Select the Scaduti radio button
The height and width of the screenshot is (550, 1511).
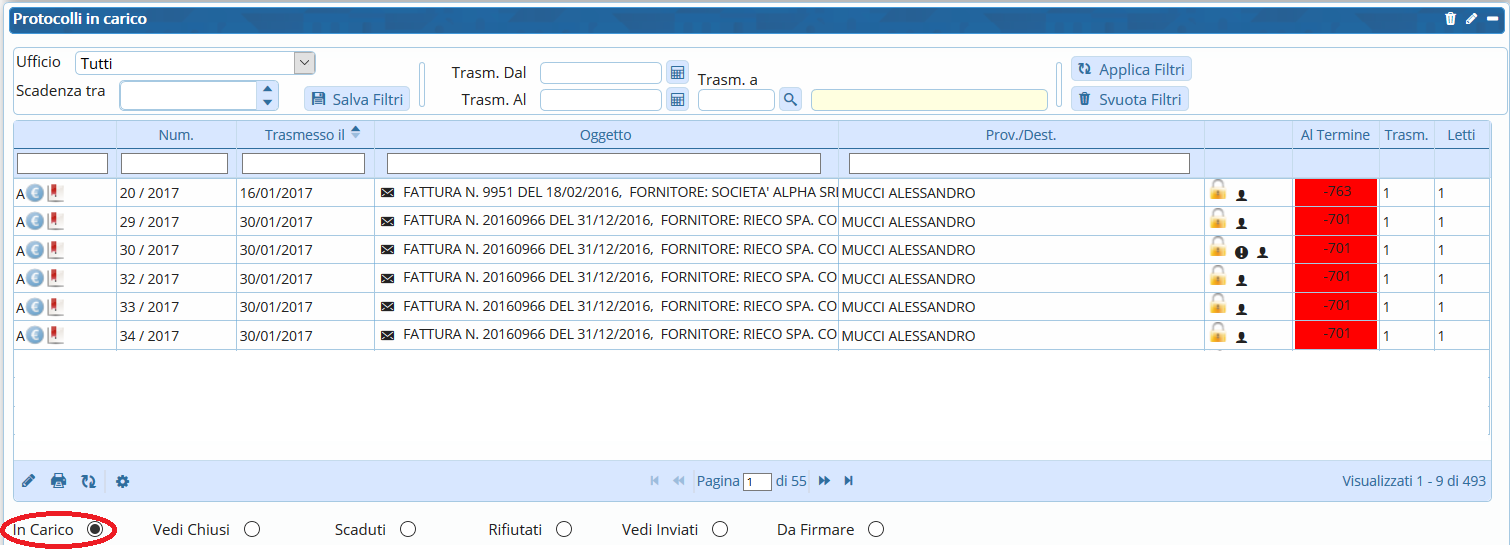(x=407, y=529)
